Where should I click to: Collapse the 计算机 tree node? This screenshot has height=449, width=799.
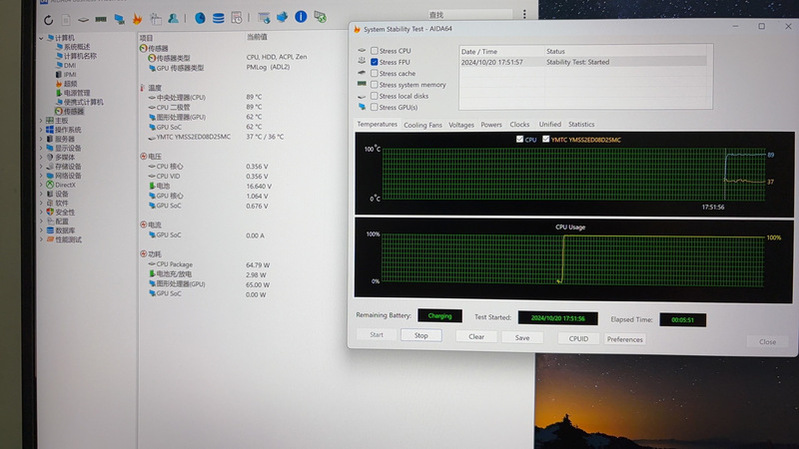41,38
